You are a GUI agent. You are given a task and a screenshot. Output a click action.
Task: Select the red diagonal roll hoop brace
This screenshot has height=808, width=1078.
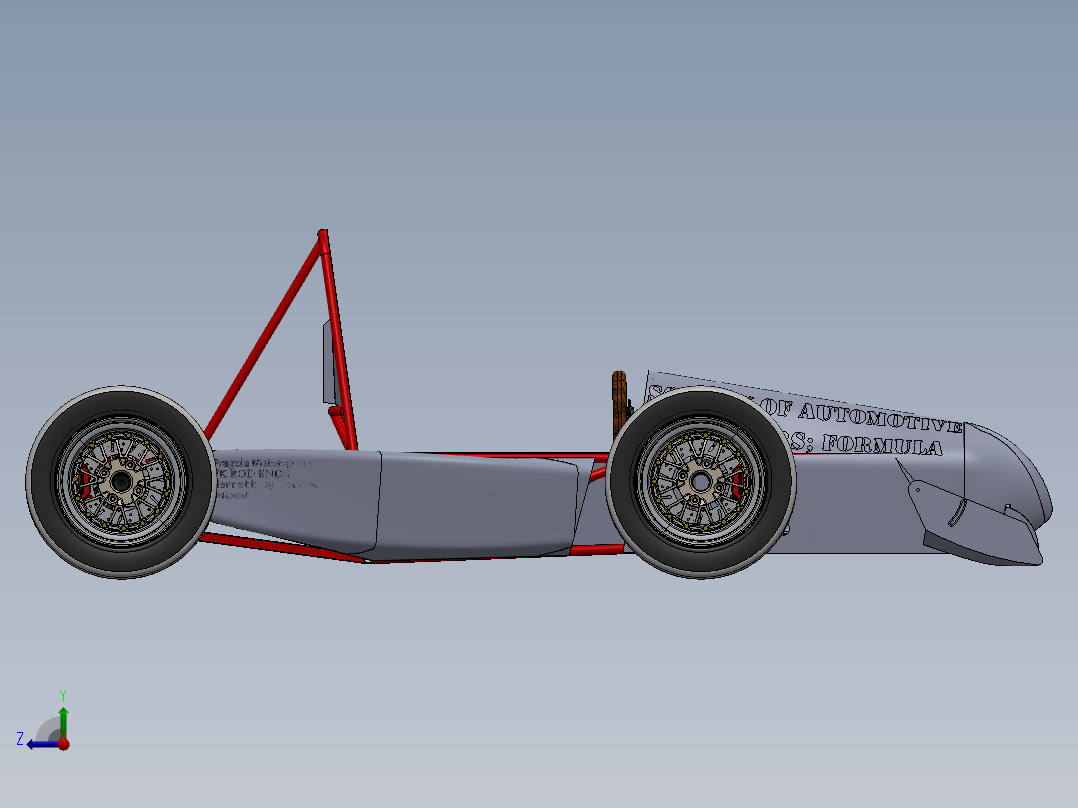tap(263, 340)
